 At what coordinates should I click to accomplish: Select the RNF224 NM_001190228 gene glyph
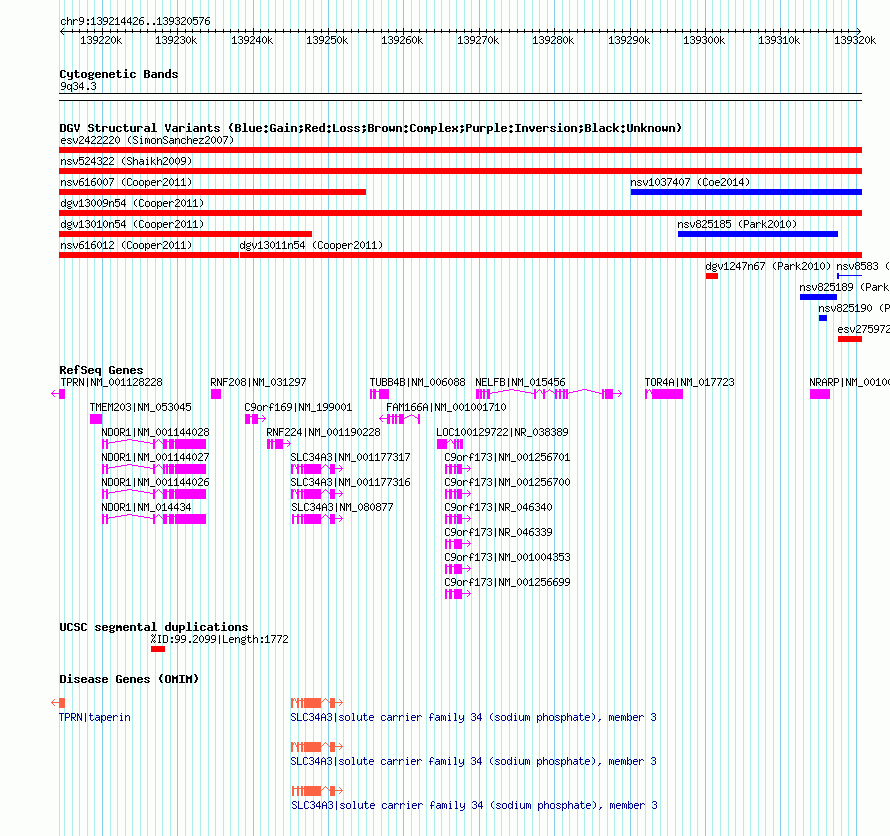point(279,444)
